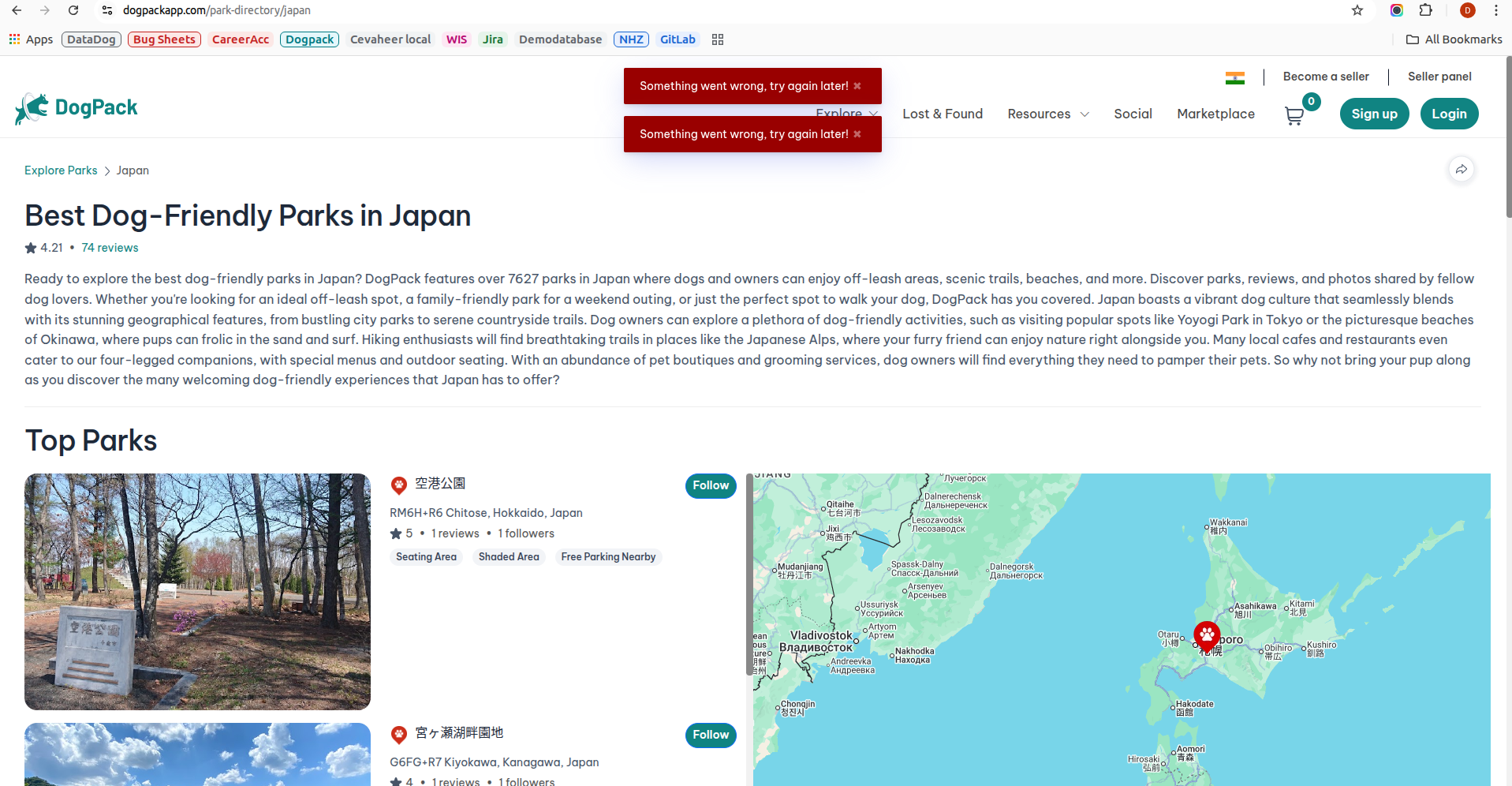
Task: Open the Marketplace menu item
Action: tap(1215, 114)
